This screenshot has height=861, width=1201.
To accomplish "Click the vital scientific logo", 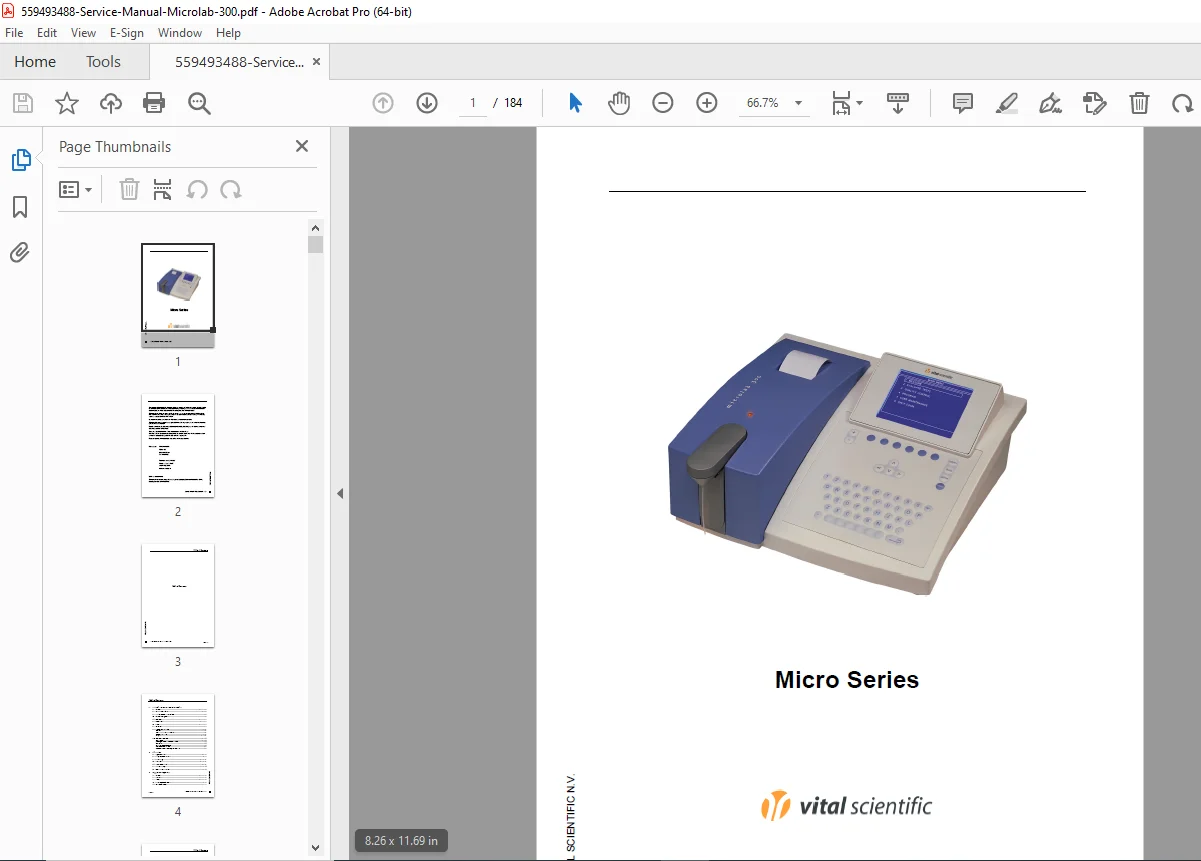I will tap(846, 806).
